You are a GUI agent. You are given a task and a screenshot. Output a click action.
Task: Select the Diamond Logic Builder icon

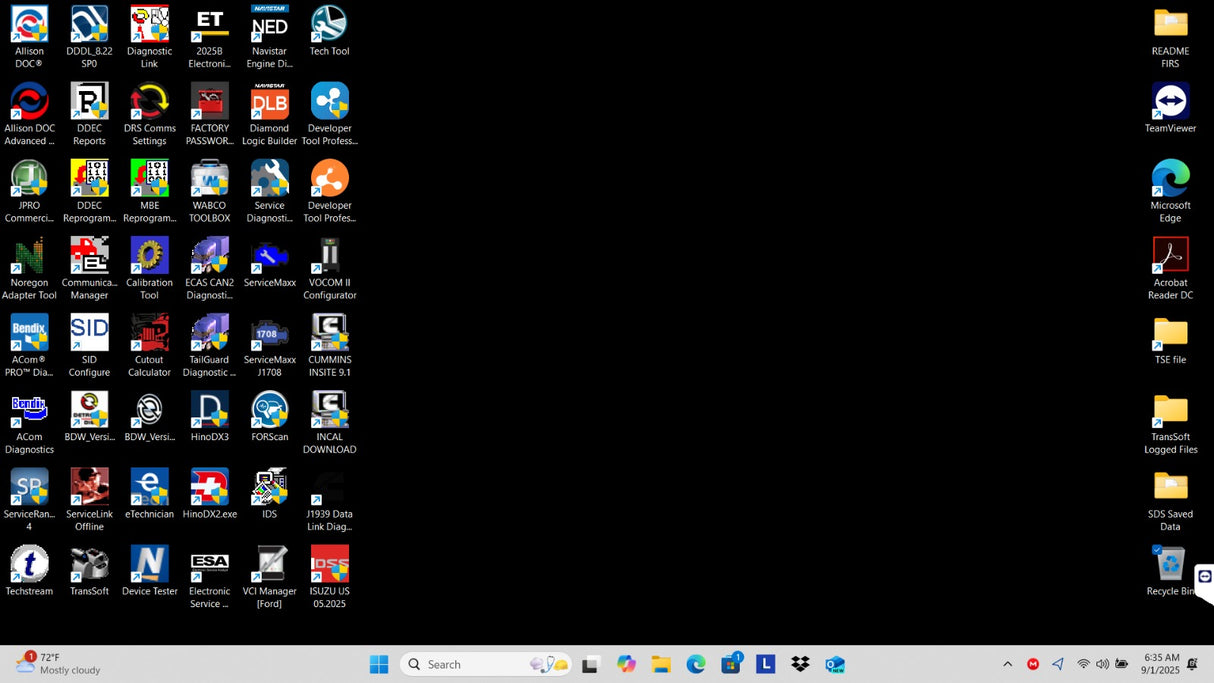pos(269,102)
